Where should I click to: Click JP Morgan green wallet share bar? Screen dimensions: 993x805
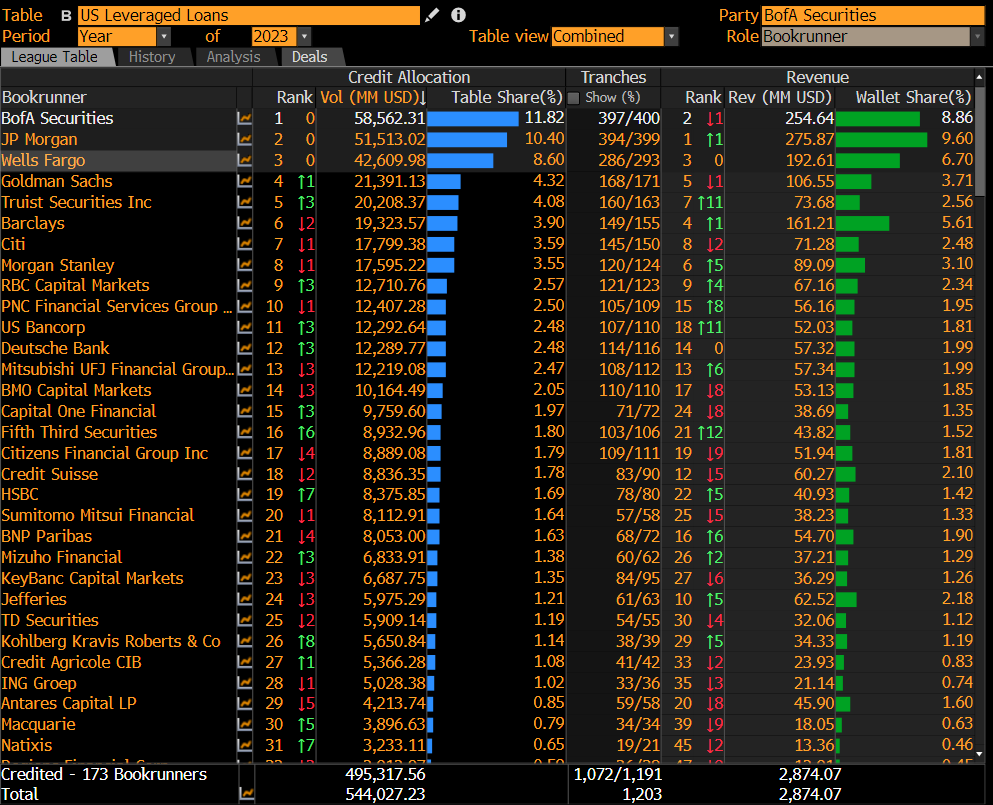tap(882, 139)
